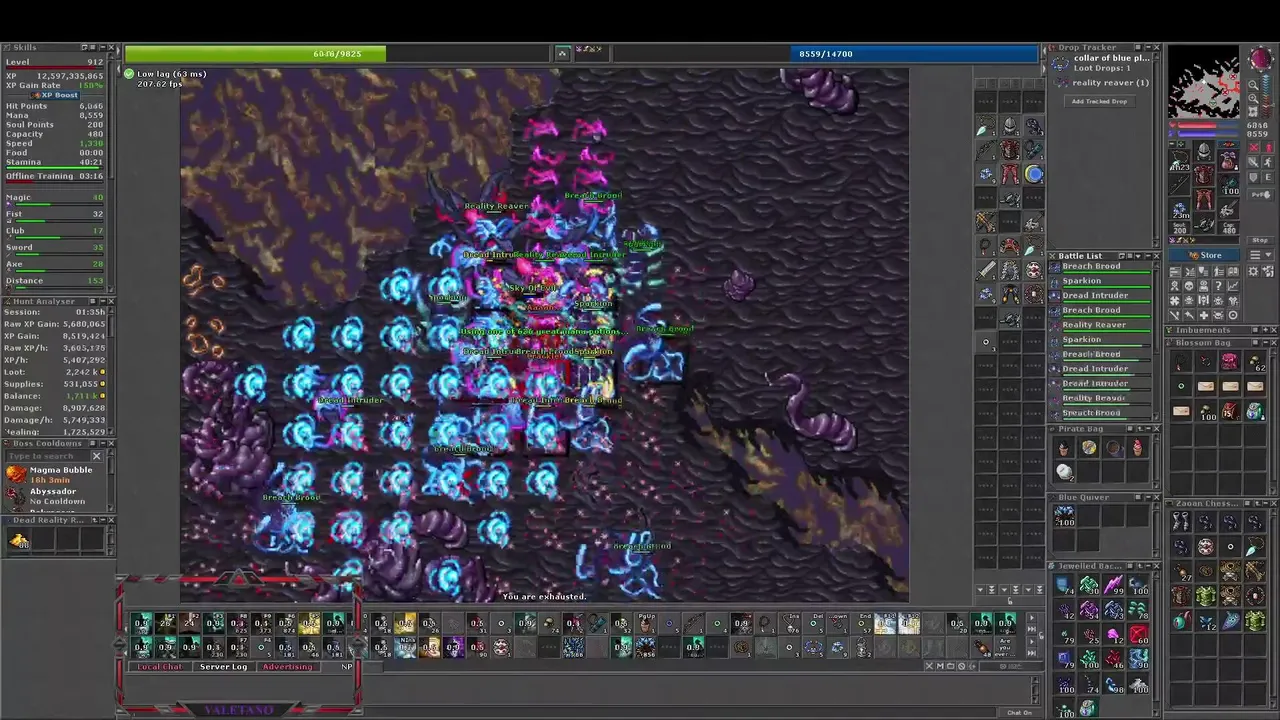Minimize the Battle List panel
This screenshot has width=1280, height=720.
[1148, 256]
